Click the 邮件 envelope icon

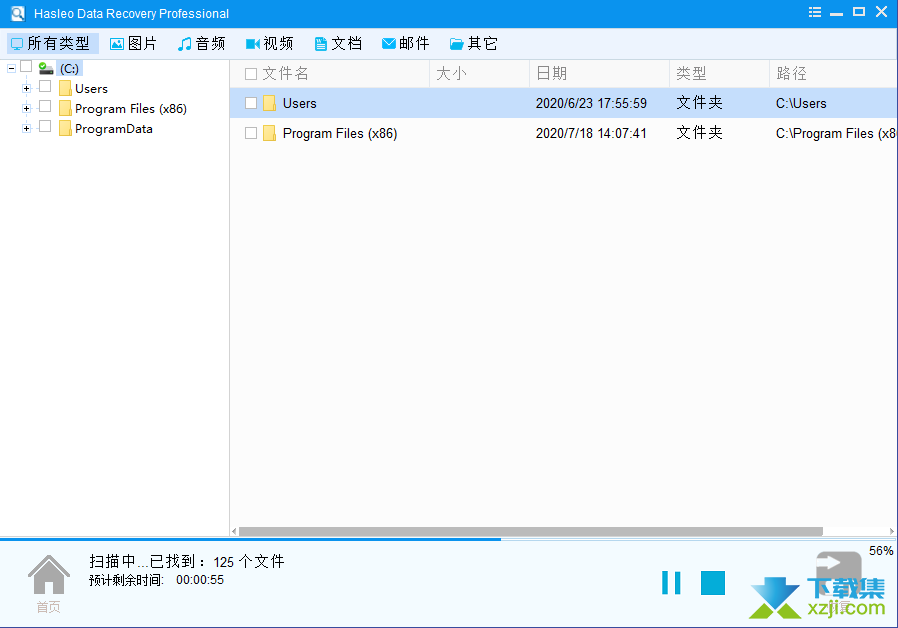pos(389,44)
